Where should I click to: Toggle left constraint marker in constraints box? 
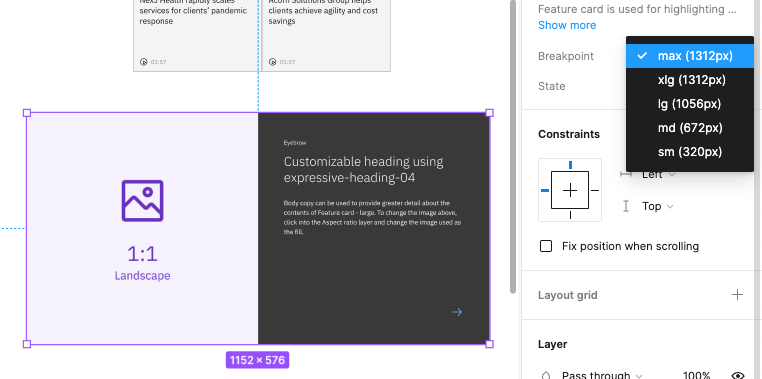click(x=545, y=190)
